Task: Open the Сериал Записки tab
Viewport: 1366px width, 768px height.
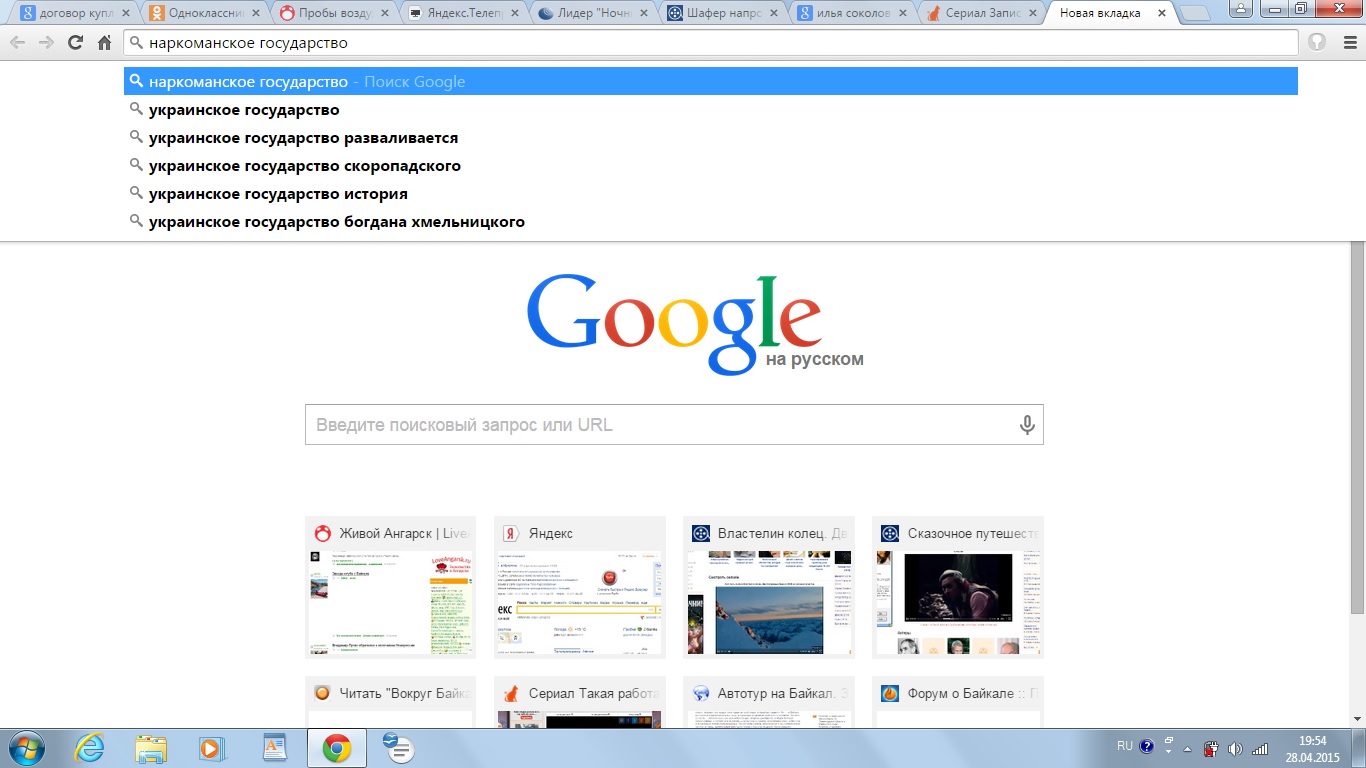Action: click(975, 13)
